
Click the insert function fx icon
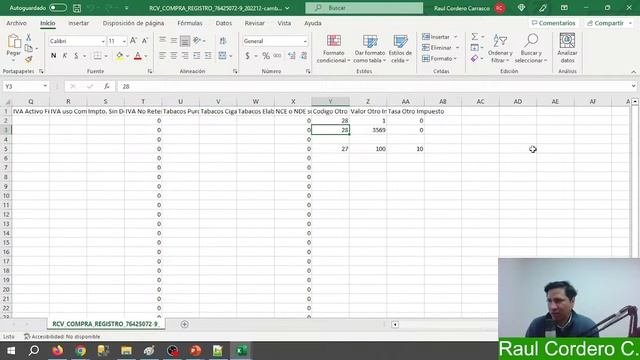[107, 87]
